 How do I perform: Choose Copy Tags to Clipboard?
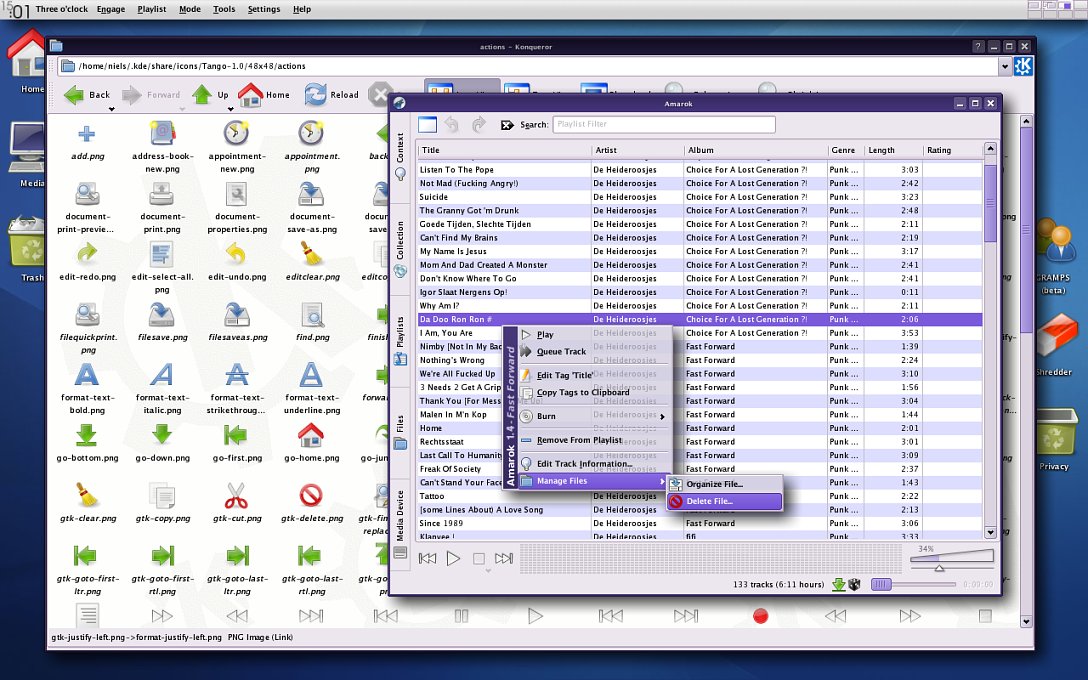click(593, 392)
